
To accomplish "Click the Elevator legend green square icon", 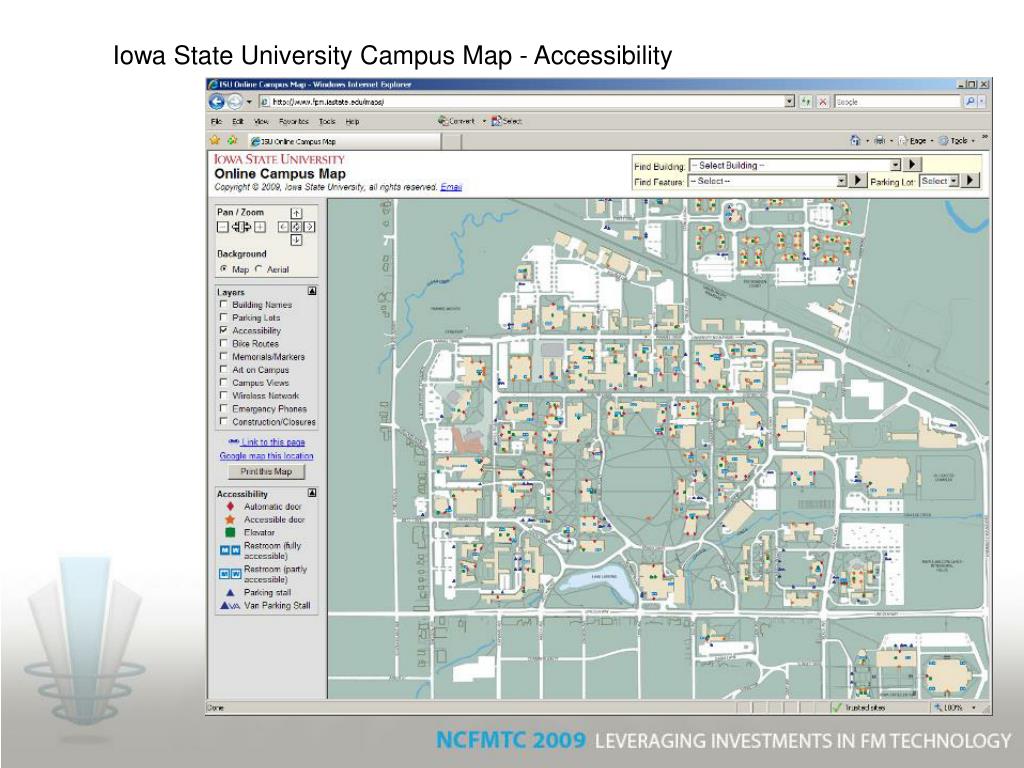I will tap(230, 532).
